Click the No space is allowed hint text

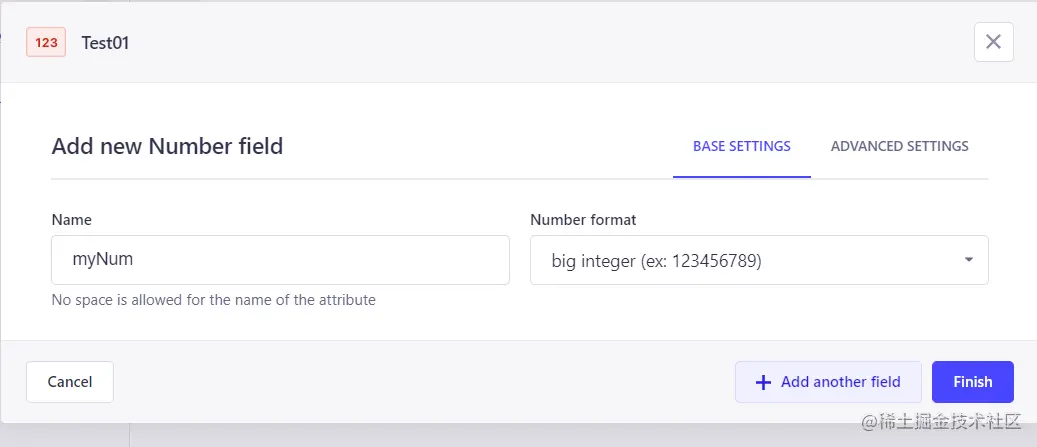tap(213, 300)
